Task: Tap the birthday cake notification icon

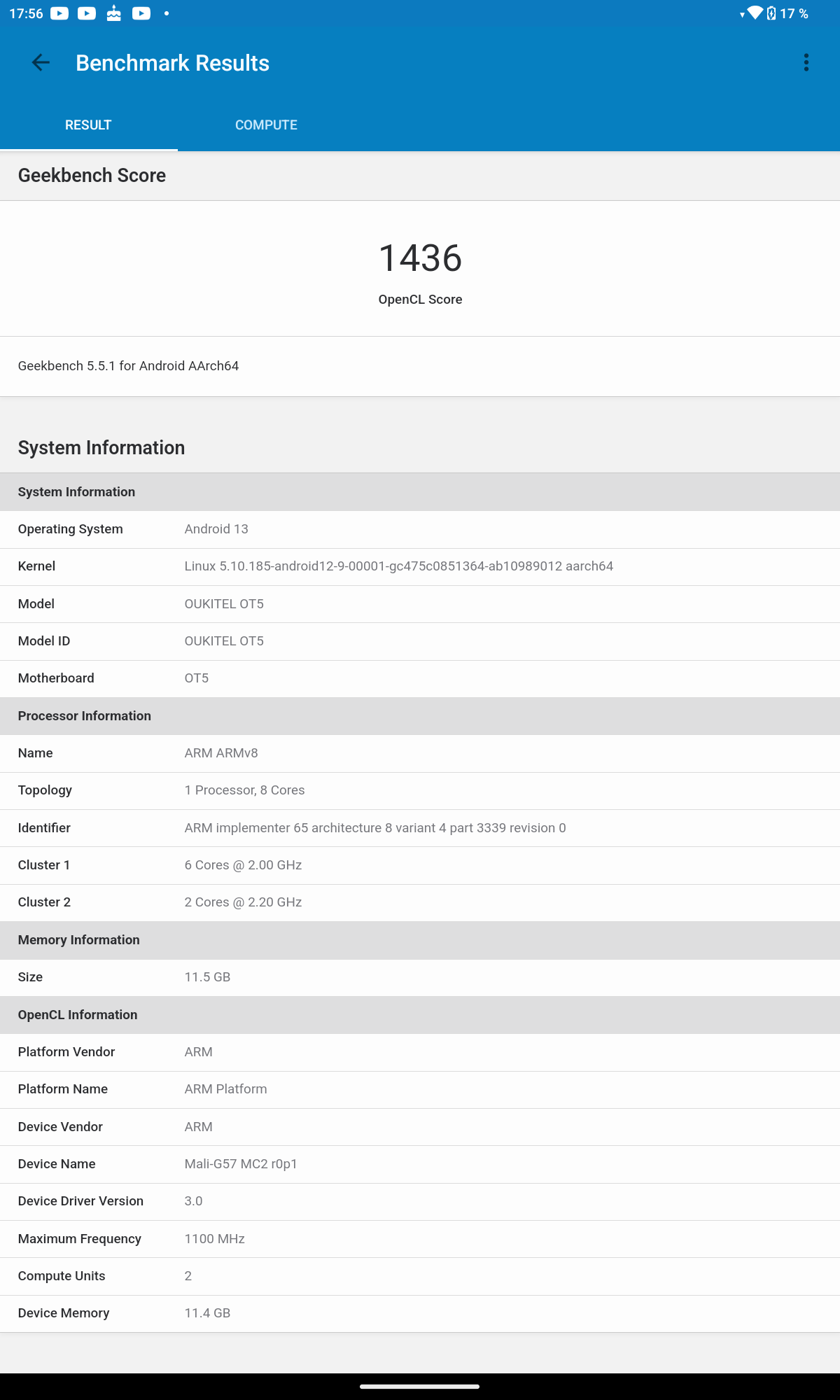Action: (x=113, y=13)
